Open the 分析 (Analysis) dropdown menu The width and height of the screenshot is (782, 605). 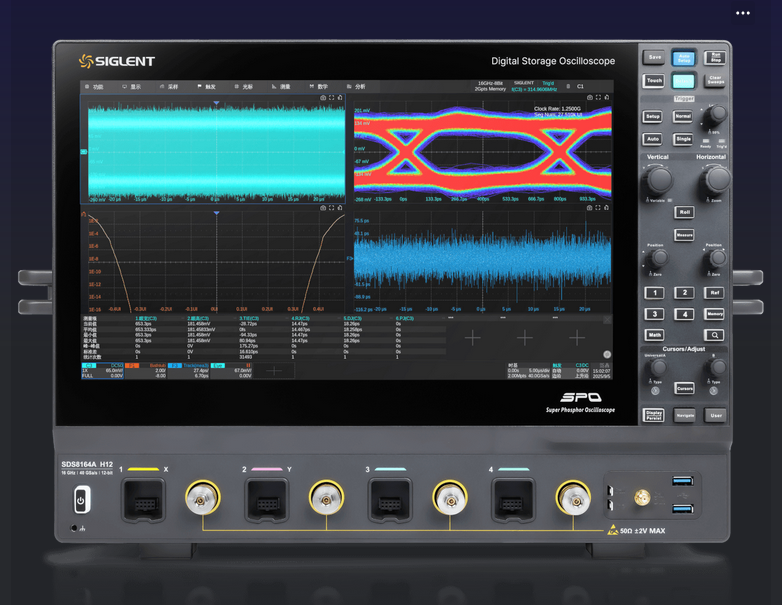(356, 87)
